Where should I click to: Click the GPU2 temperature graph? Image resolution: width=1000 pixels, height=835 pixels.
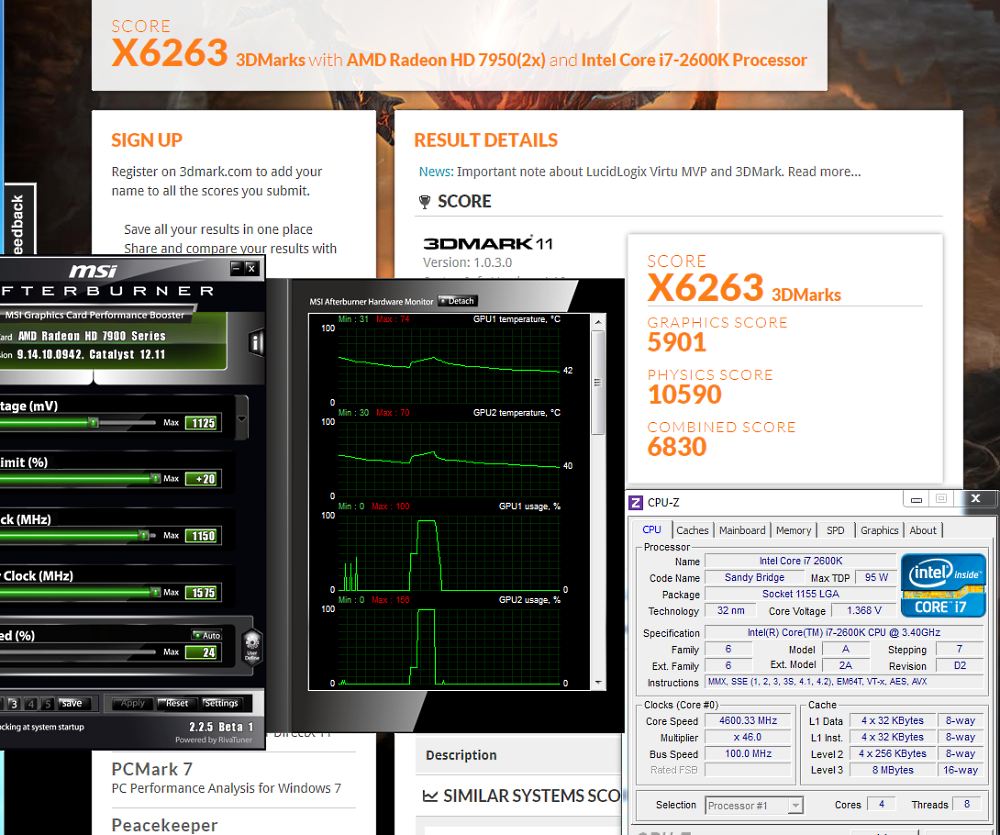(449, 459)
